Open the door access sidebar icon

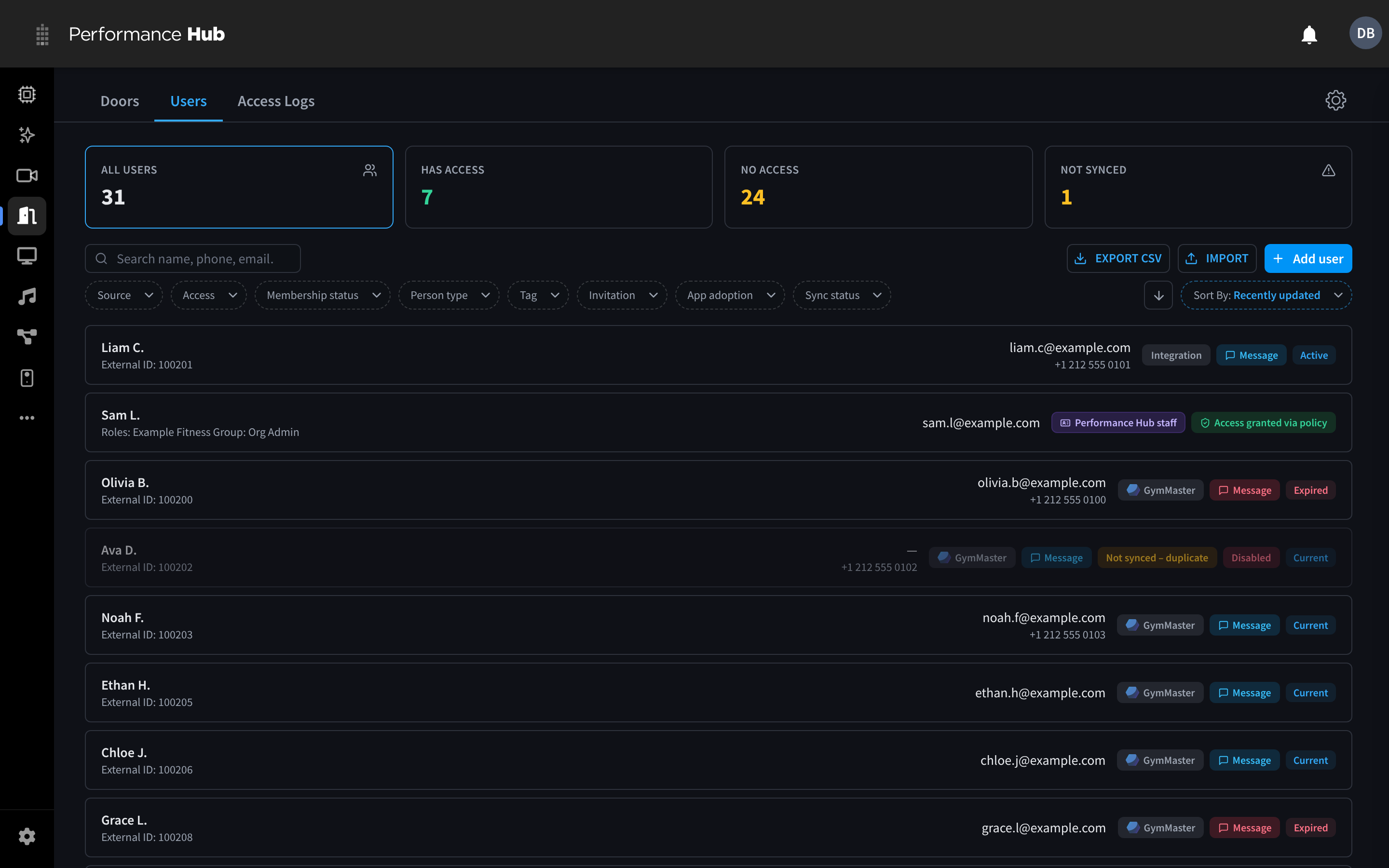click(x=27, y=216)
